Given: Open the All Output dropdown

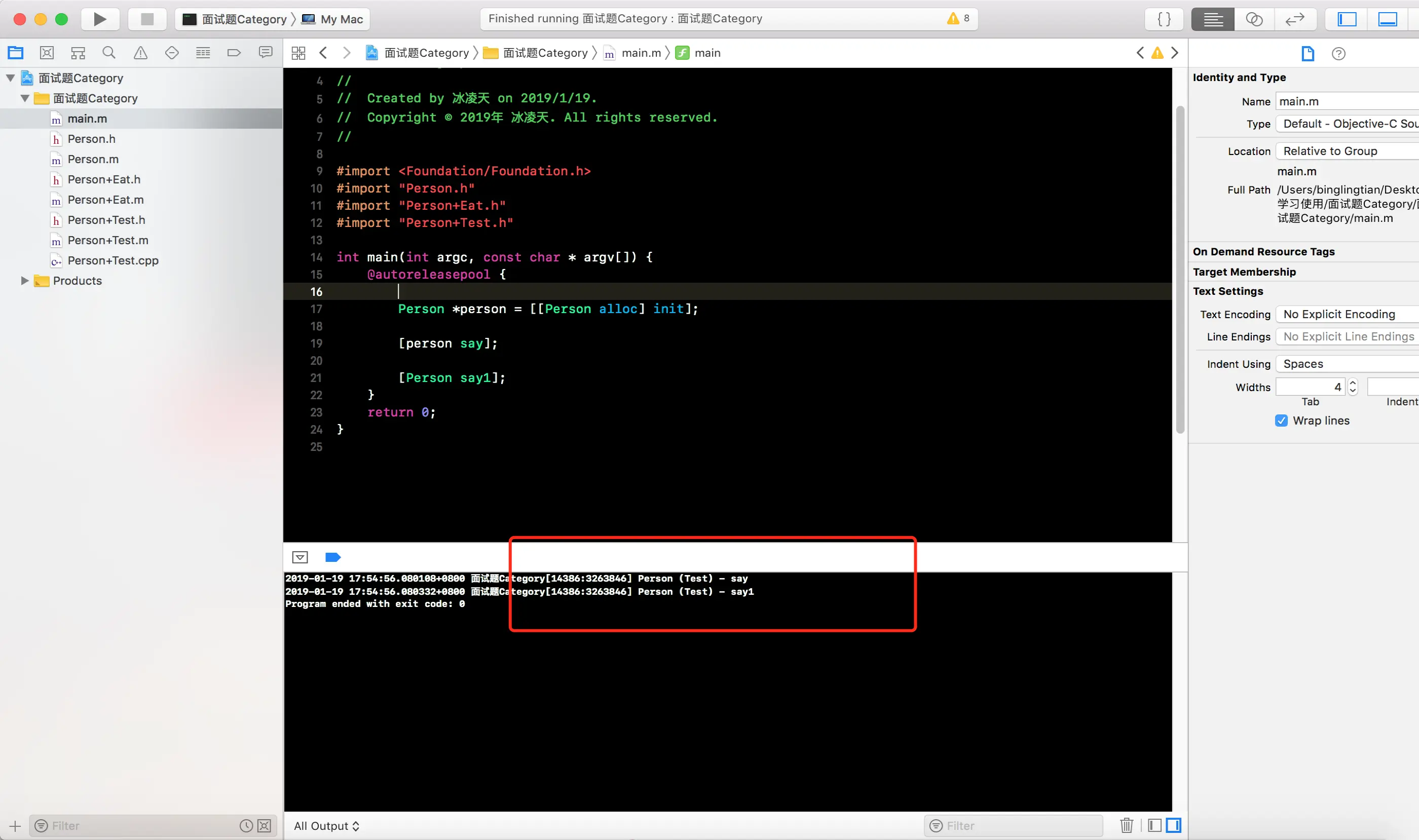Looking at the screenshot, I should coord(326,826).
